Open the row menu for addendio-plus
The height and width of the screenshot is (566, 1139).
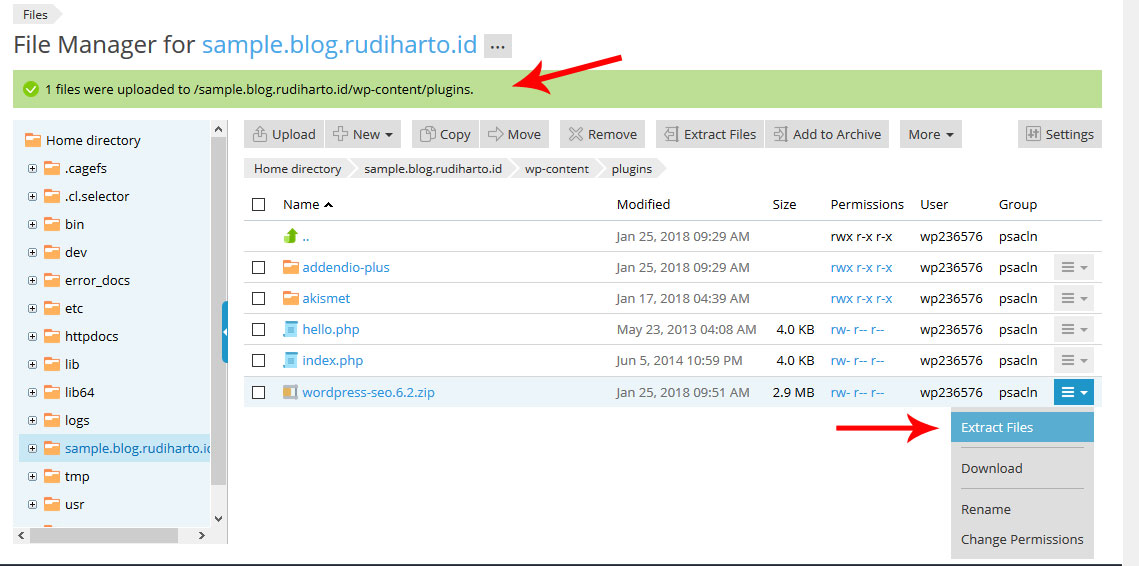tap(1074, 267)
